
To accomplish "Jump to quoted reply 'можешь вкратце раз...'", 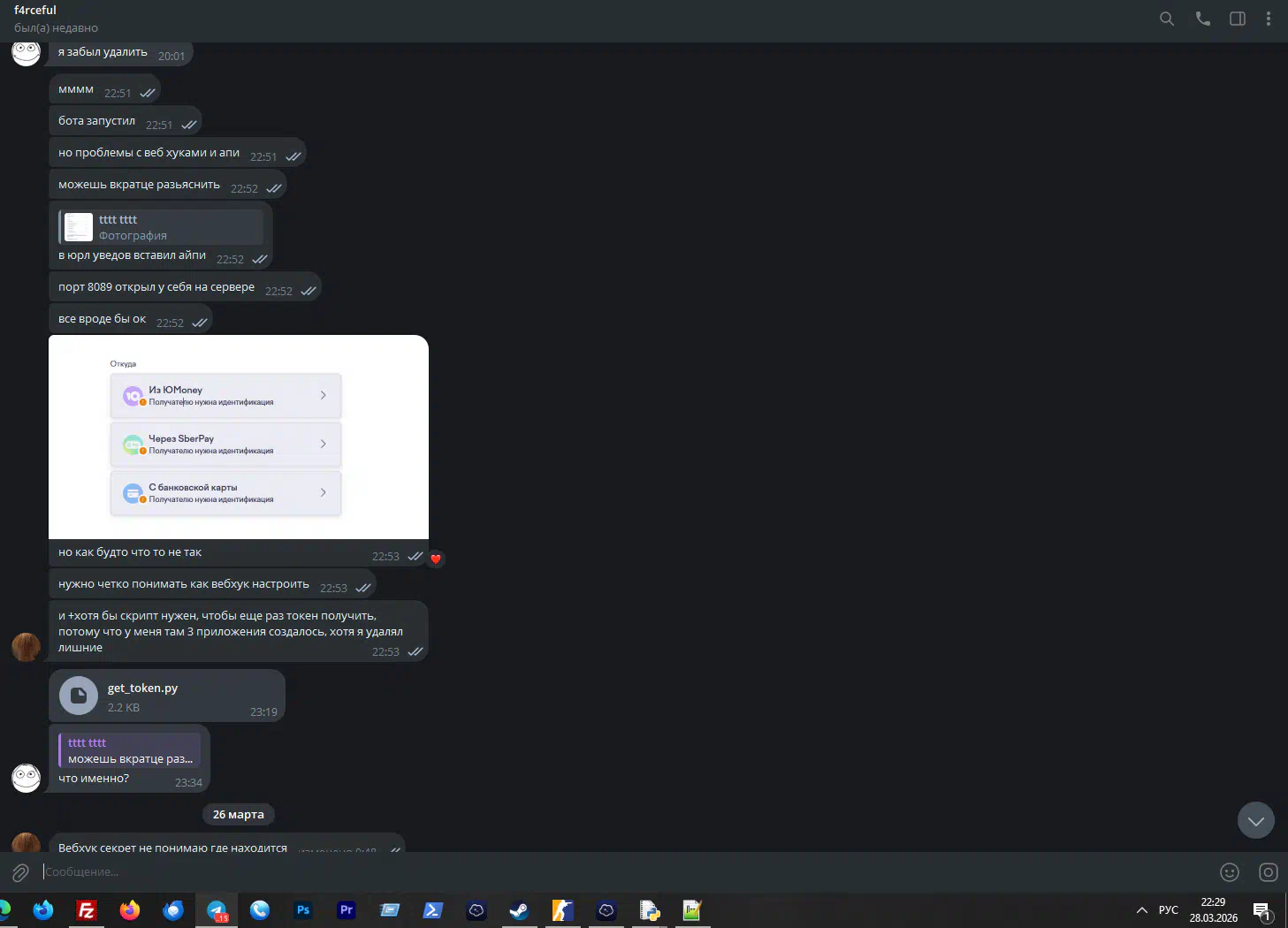I will click(130, 750).
